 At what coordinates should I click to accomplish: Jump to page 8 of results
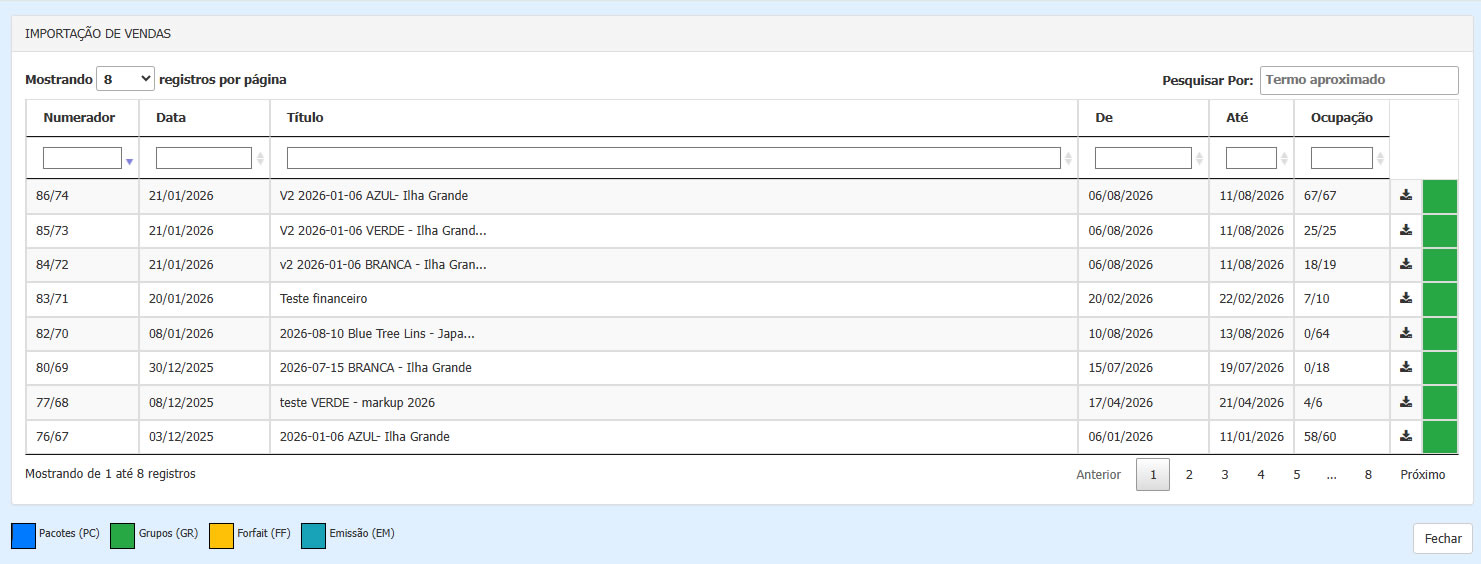[1367, 475]
